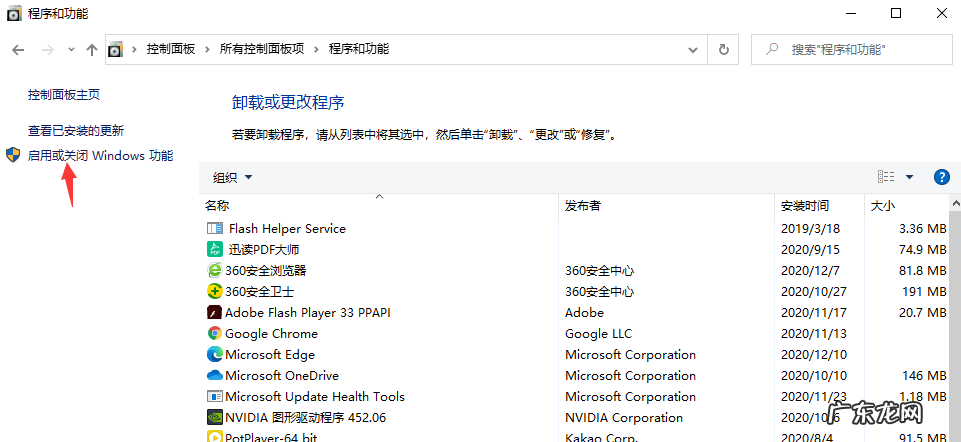Click the search 程序和功能 input field

tap(853, 50)
